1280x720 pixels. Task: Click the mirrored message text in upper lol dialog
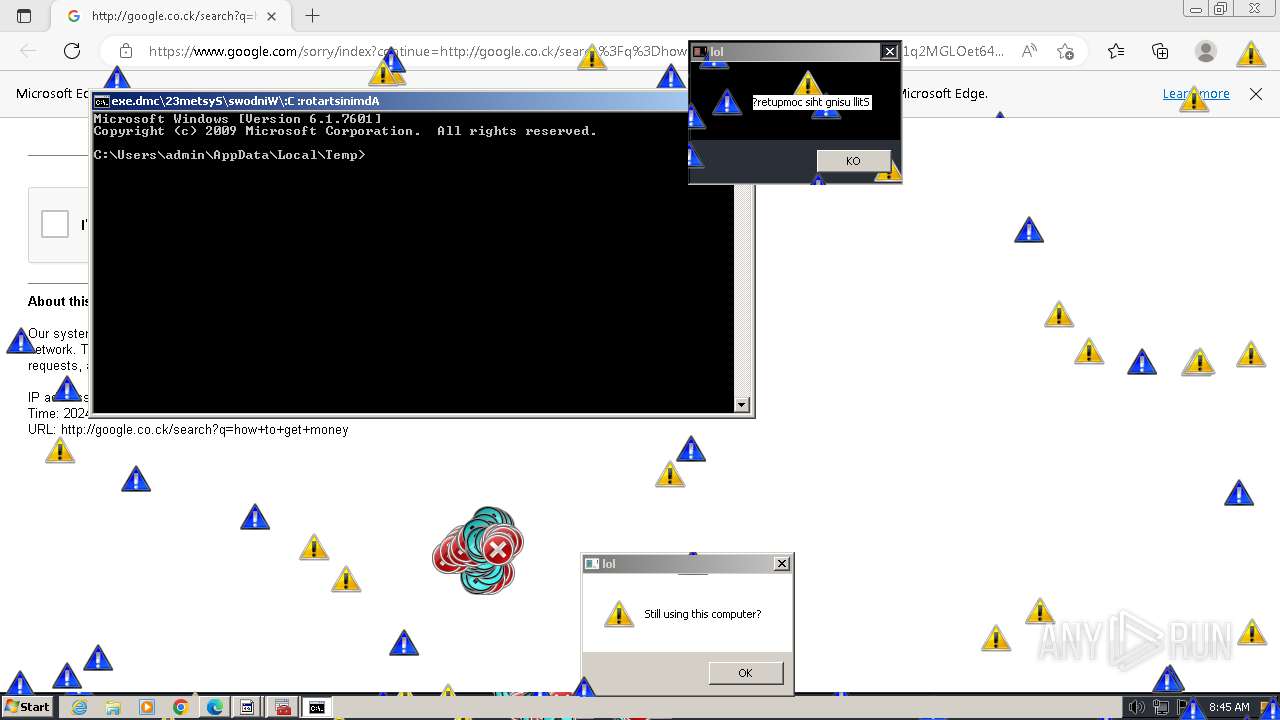click(x=812, y=102)
